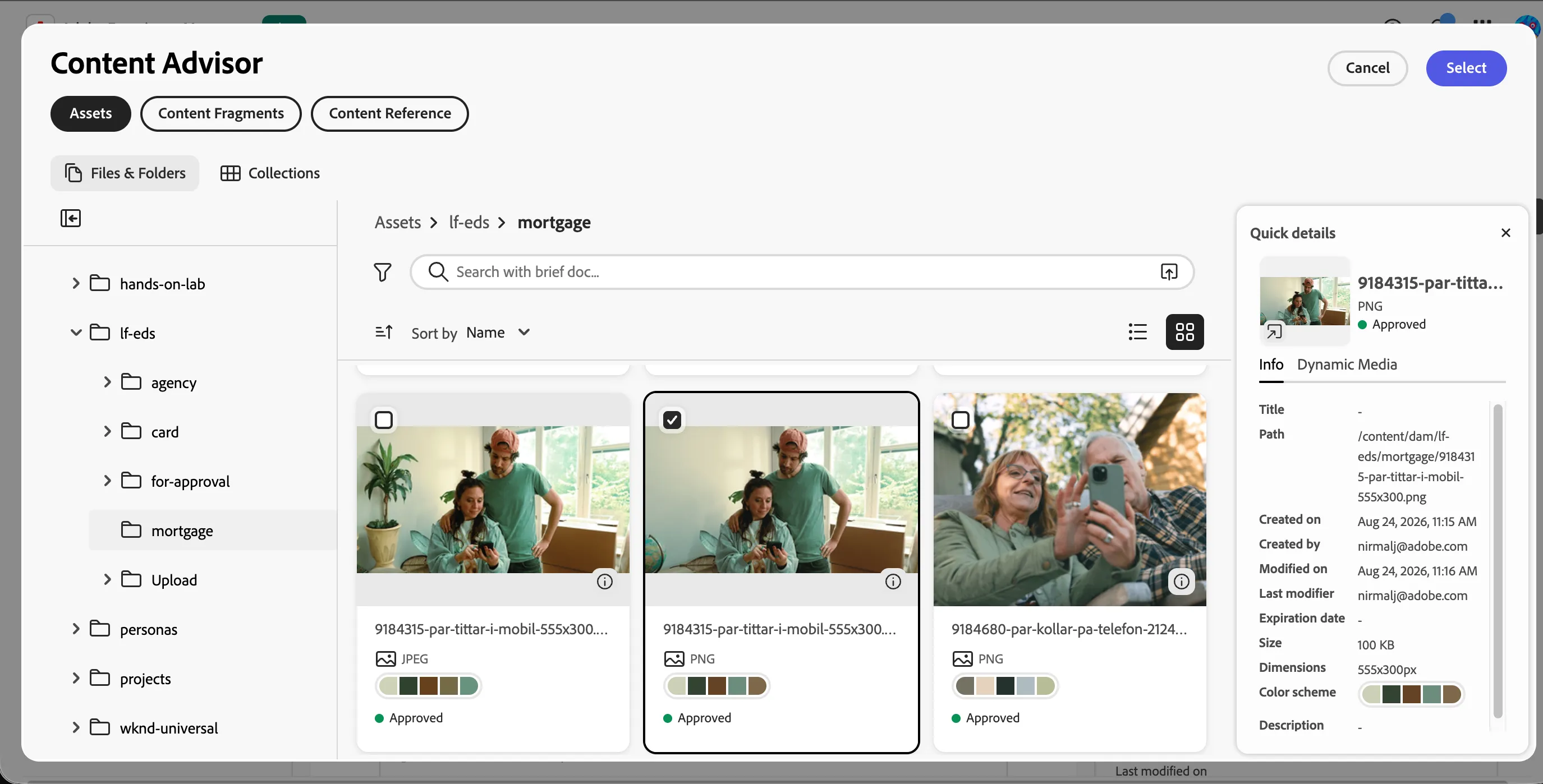The width and height of the screenshot is (1543, 784).
Task: Click the Color scheme swatch in Quick details
Action: coord(1411,694)
